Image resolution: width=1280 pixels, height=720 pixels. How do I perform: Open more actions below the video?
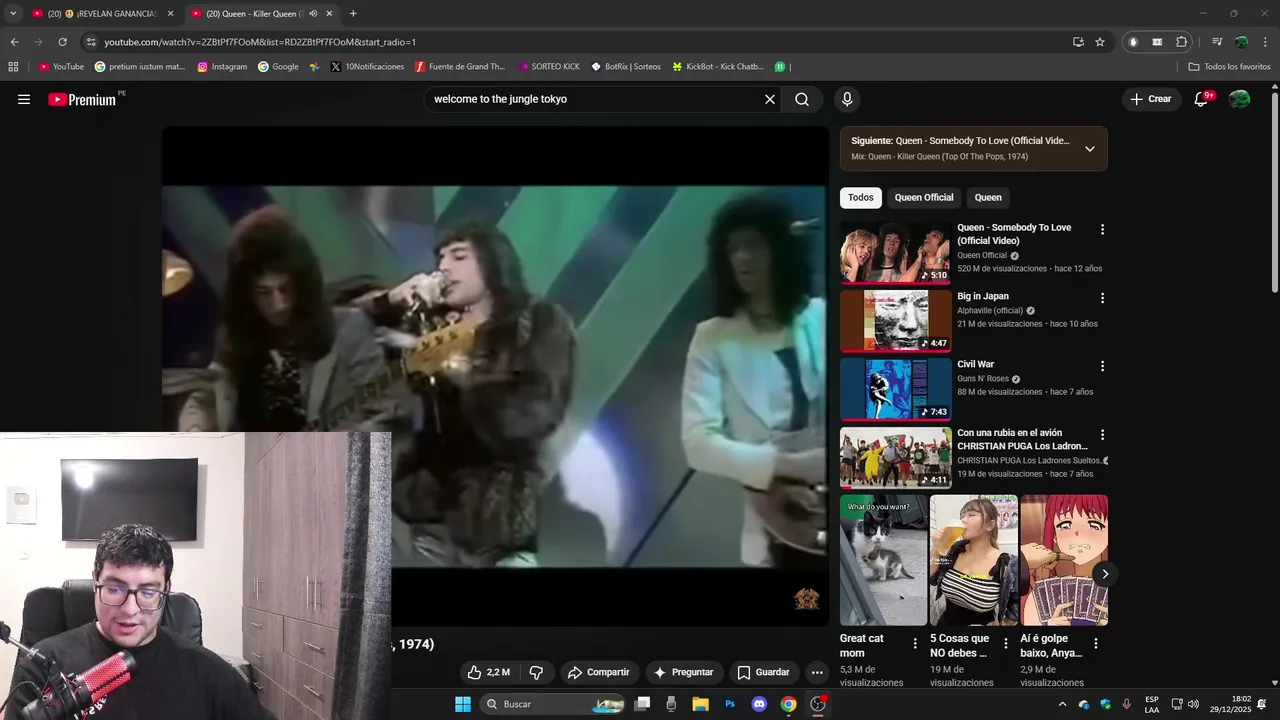click(x=817, y=672)
